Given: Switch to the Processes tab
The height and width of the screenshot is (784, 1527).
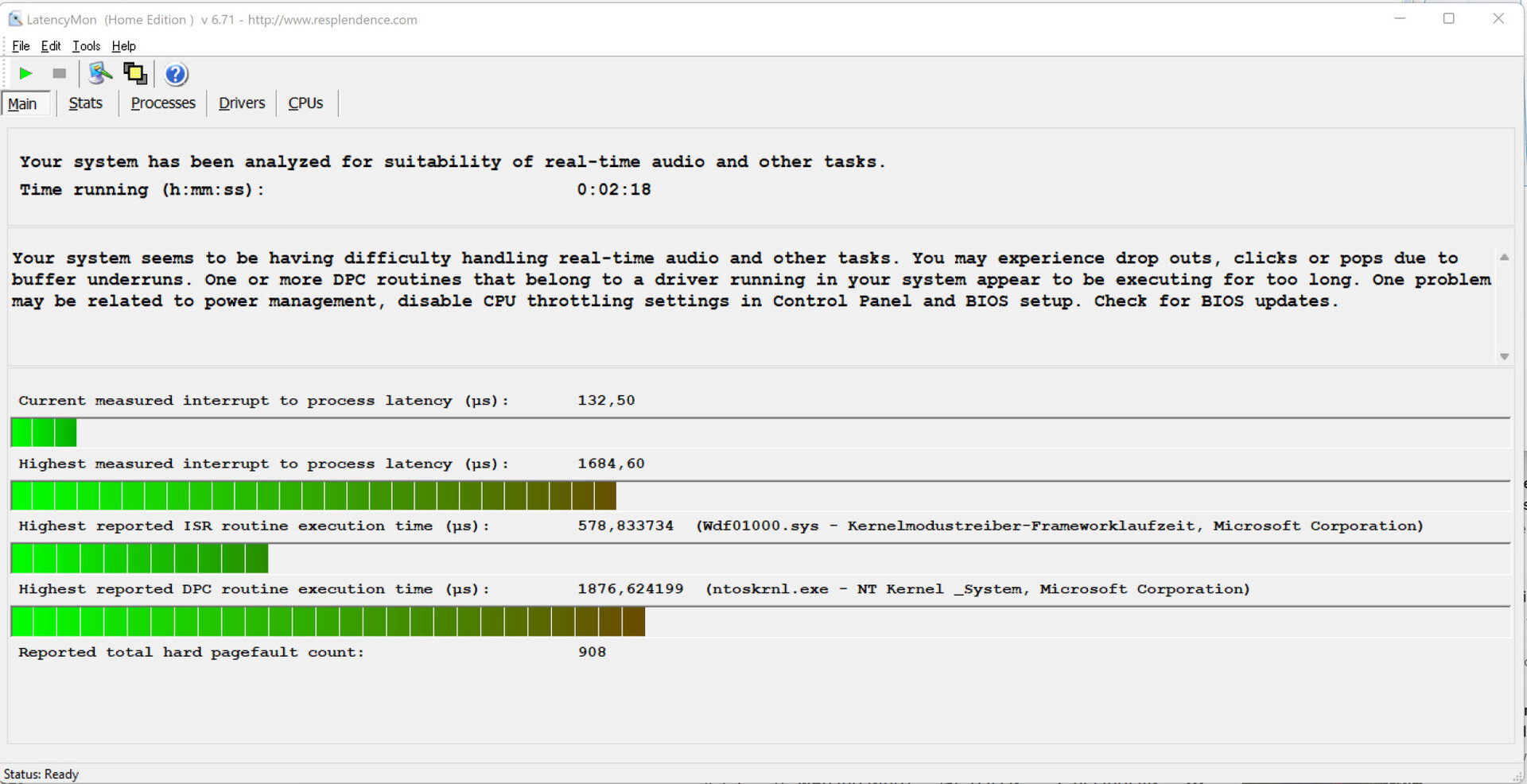Looking at the screenshot, I should point(163,103).
